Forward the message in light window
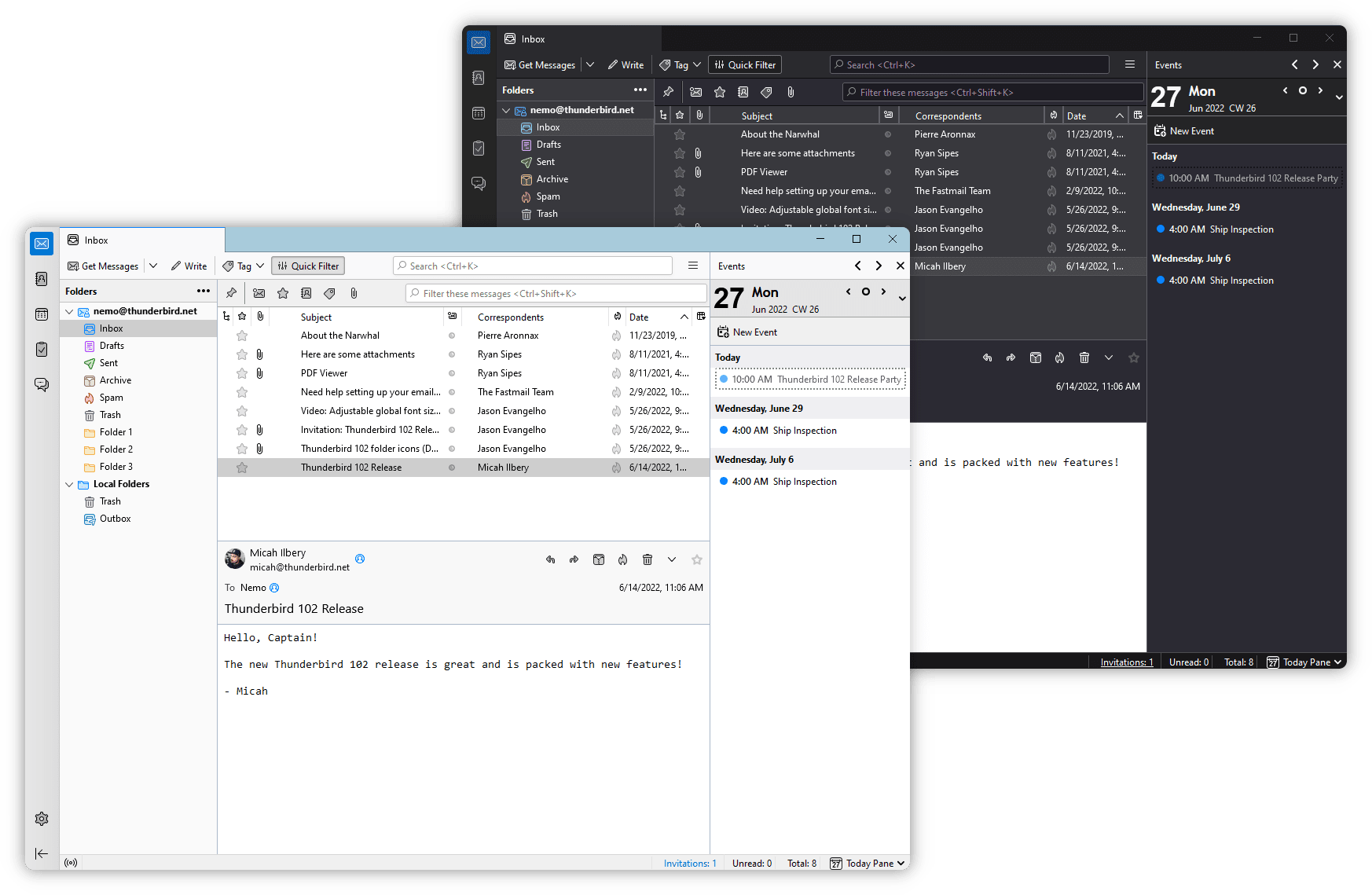Image resolution: width=1372 pixels, height=895 pixels. (x=574, y=559)
